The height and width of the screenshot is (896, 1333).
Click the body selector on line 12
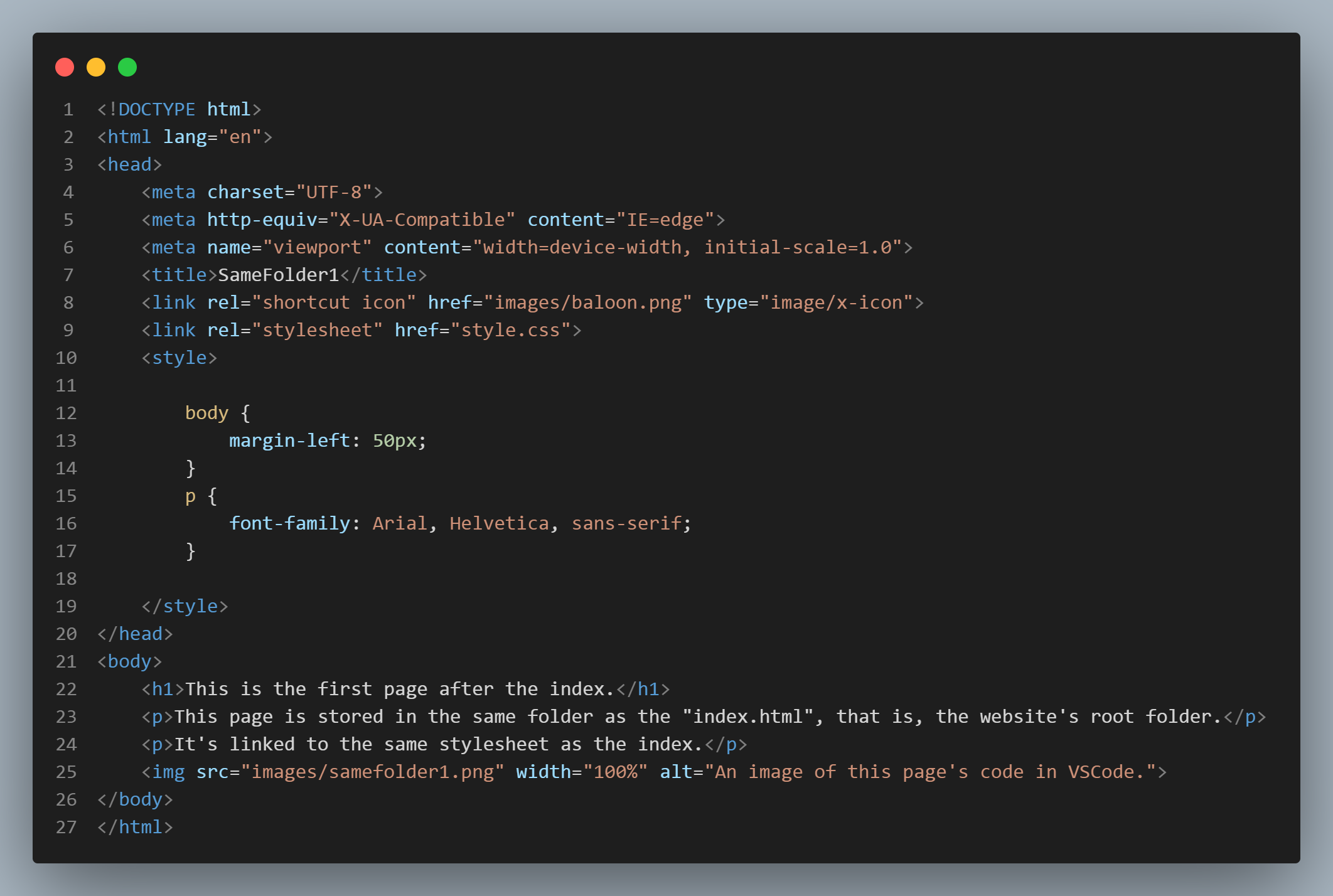pos(206,413)
